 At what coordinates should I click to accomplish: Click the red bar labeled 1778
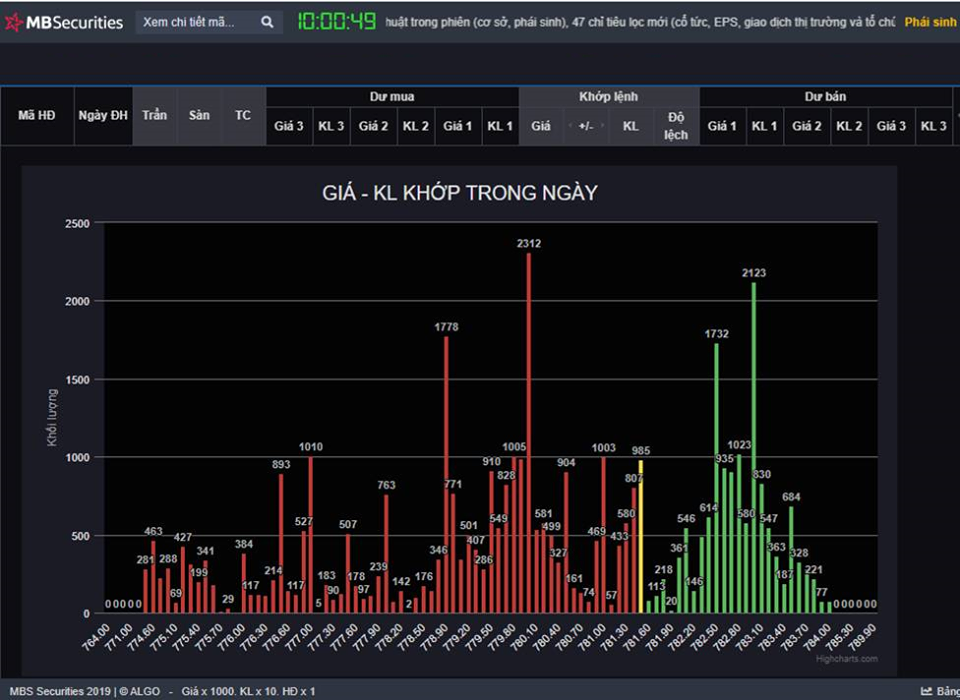[x=446, y=475]
